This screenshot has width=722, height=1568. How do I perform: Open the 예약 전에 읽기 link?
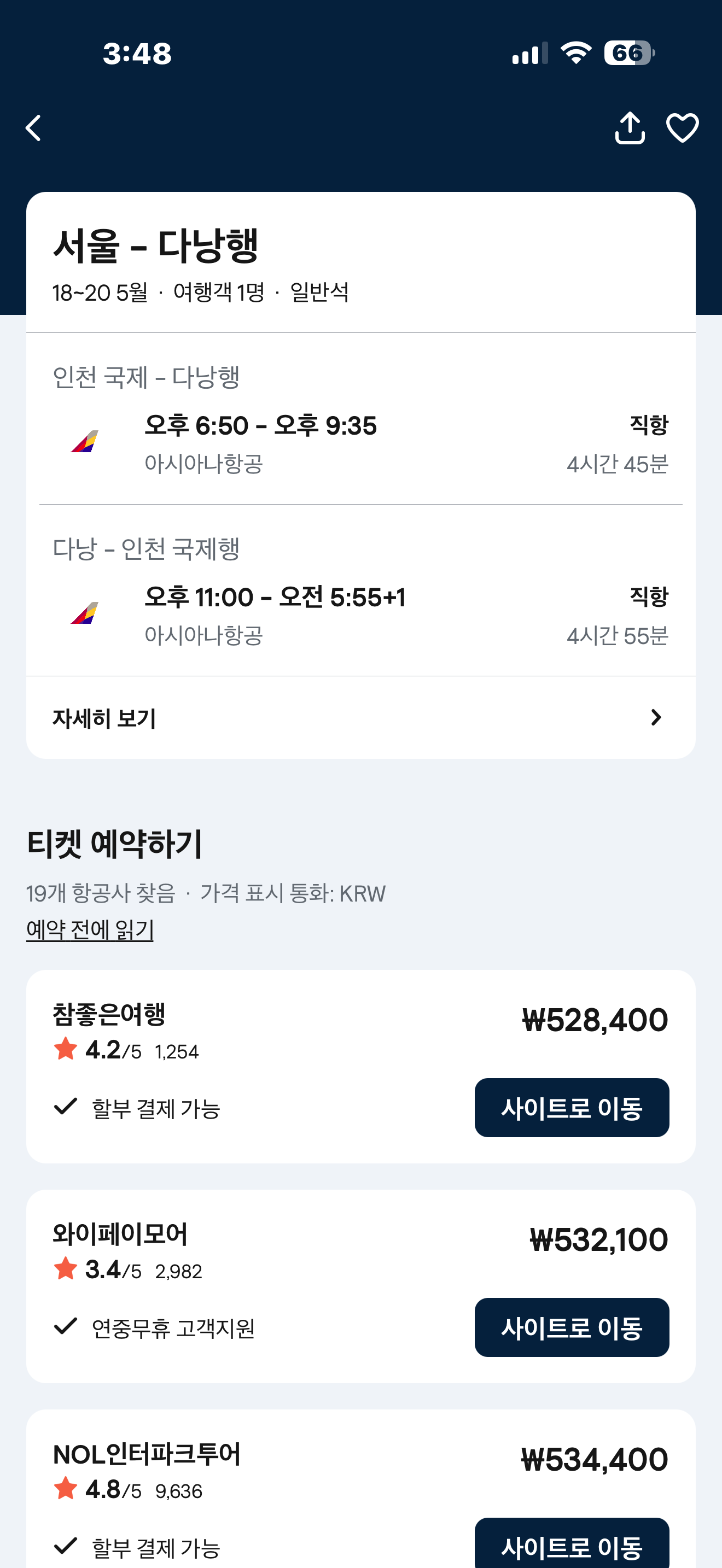coord(90,929)
